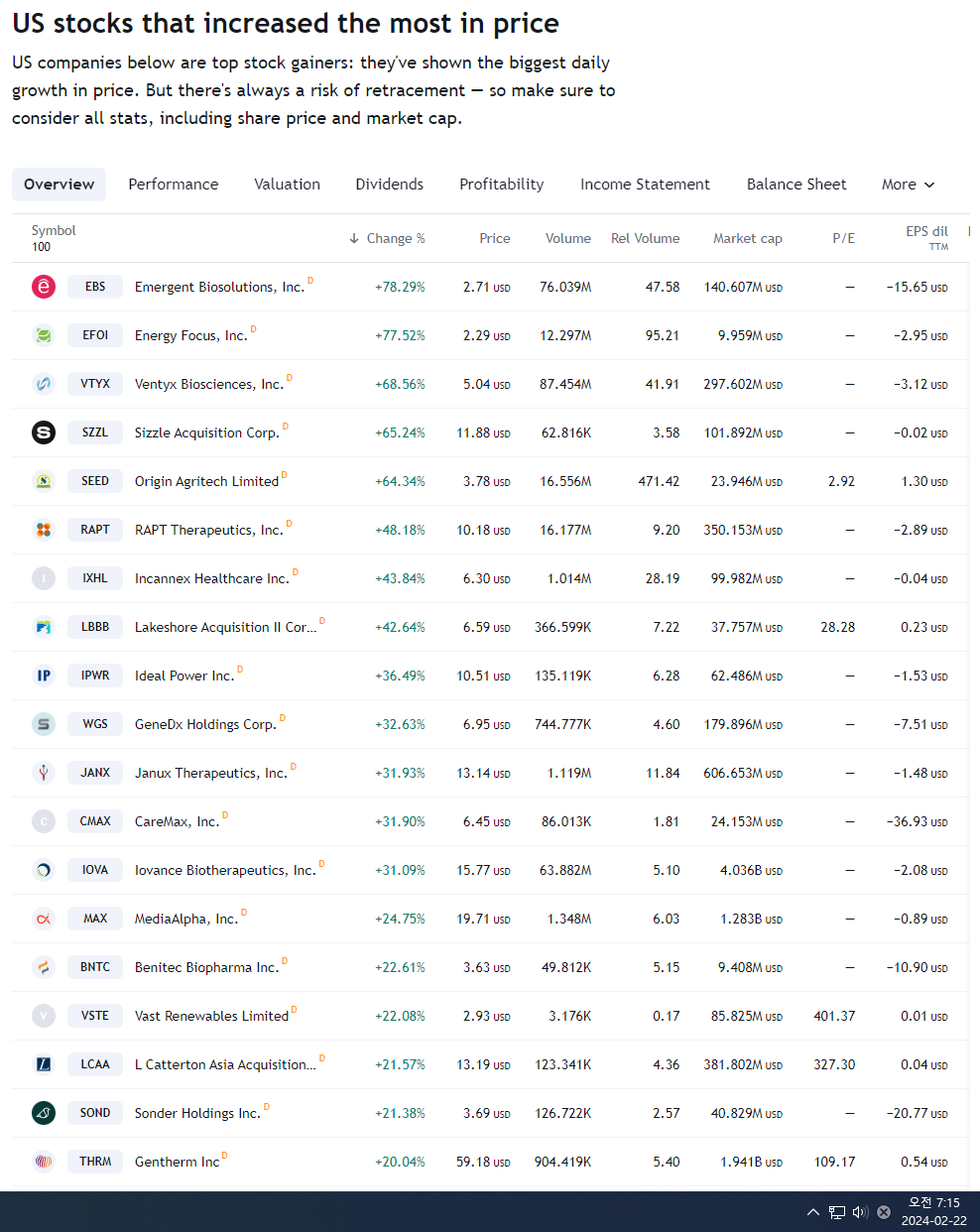Click the Iovance IOVA logo icon
The width and height of the screenshot is (980, 1232).
coord(44,870)
